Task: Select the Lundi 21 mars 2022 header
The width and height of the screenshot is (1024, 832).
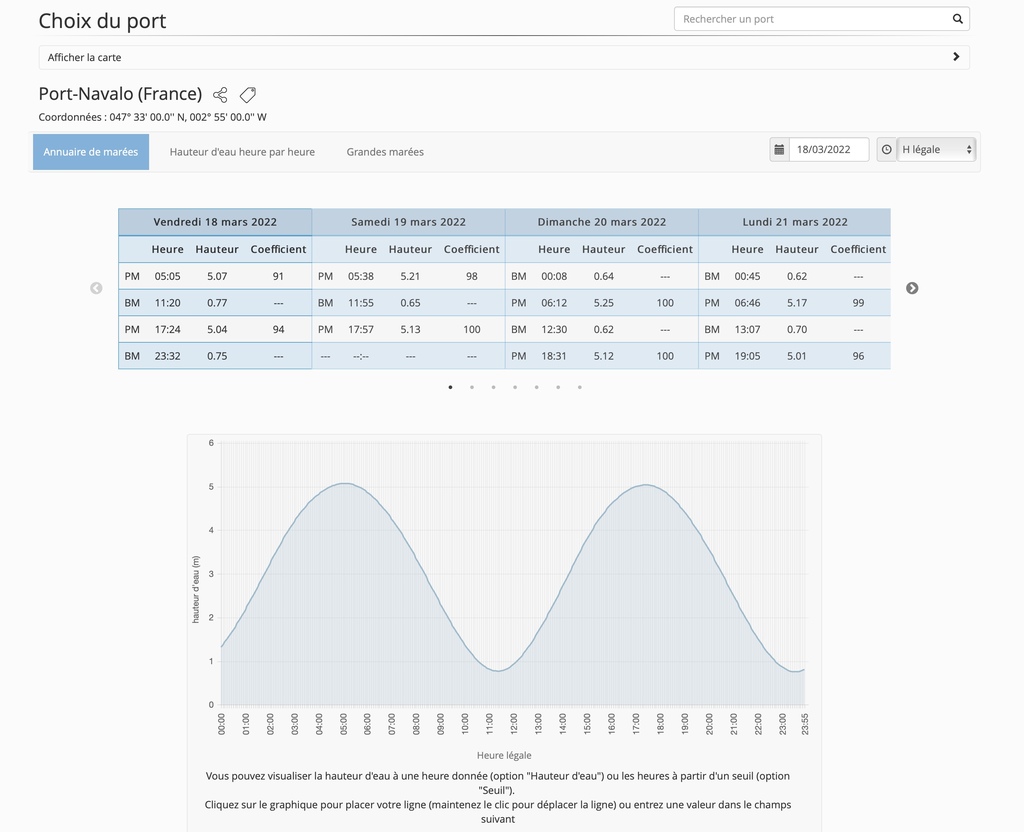Action: pyautogui.click(x=795, y=222)
